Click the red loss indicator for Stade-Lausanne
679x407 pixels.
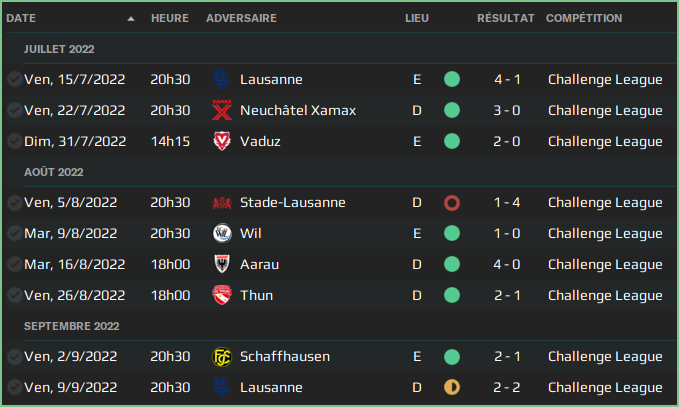click(452, 203)
